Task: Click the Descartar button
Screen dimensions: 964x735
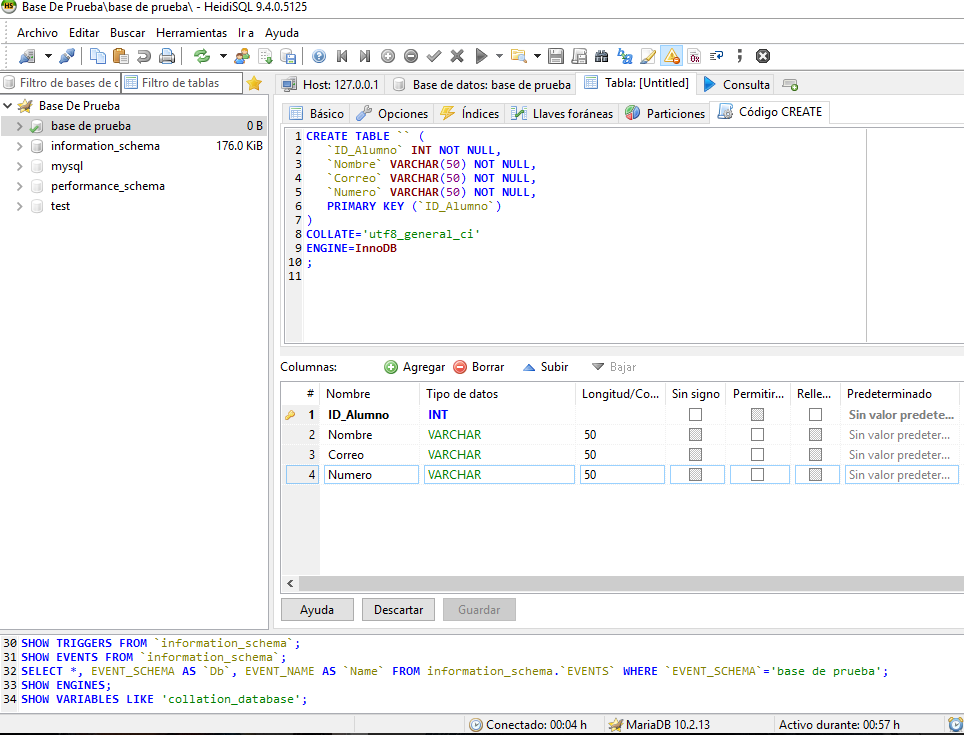Action: (398, 609)
